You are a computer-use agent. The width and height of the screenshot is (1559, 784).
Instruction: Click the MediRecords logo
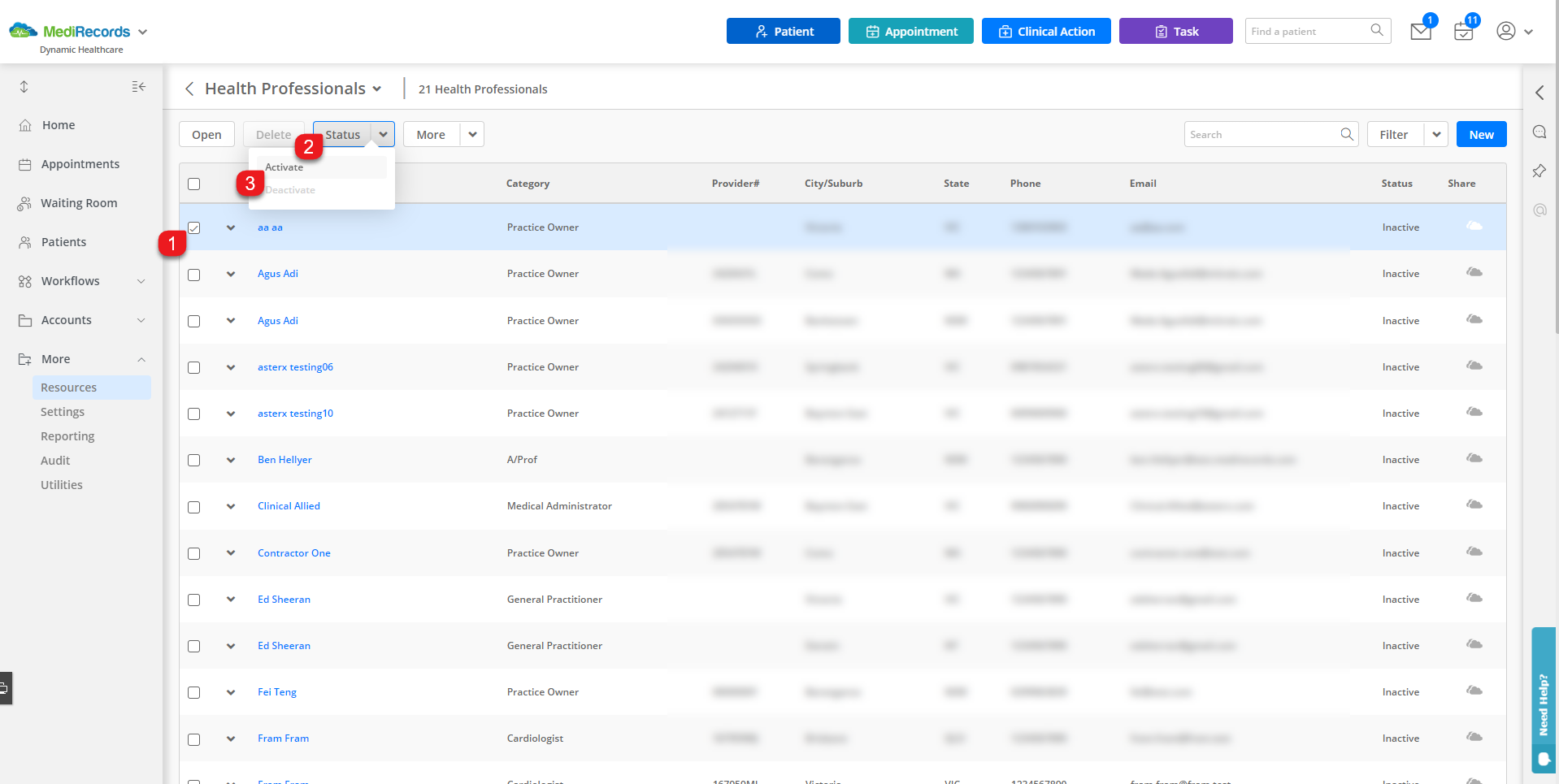tap(69, 32)
